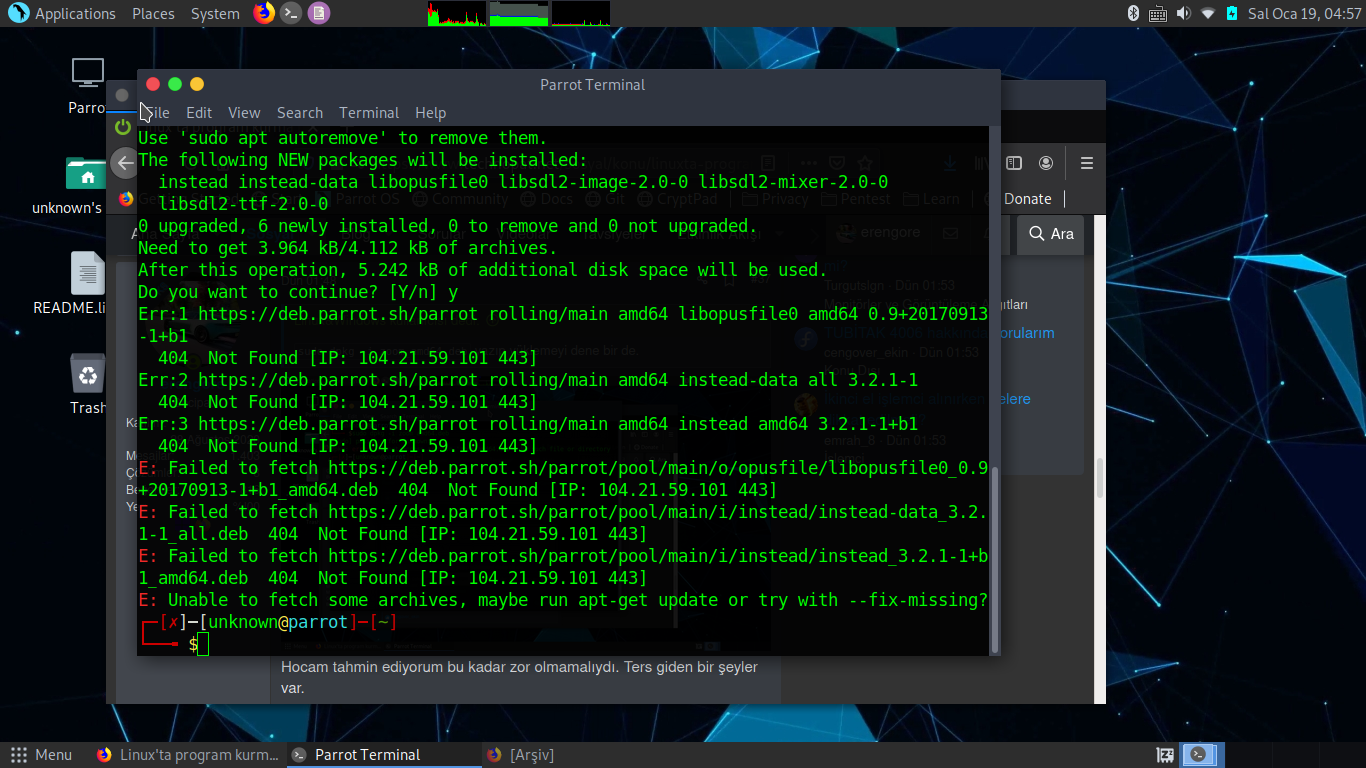Click the workspace switcher terminal thumbnail
The image size is (1366, 768).
pos(1199,755)
